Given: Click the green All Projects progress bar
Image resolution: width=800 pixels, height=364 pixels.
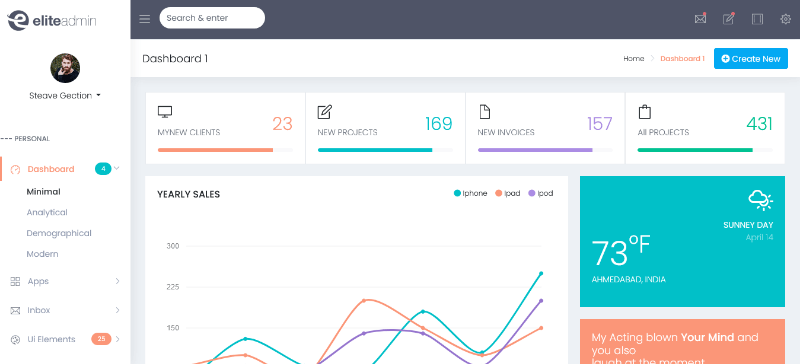Looking at the screenshot, I should point(695,150).
